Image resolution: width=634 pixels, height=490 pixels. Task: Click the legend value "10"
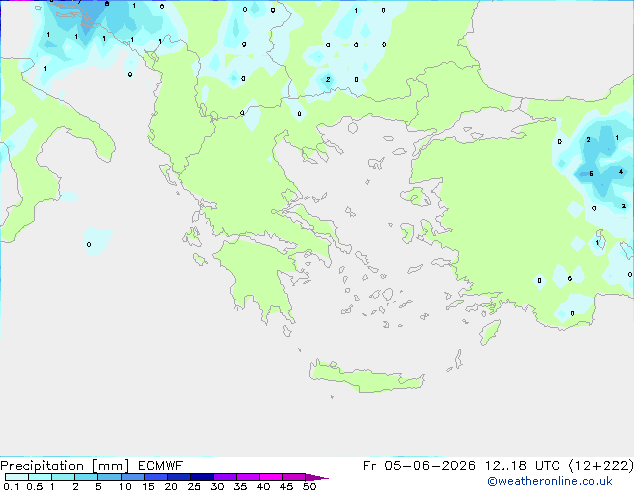click(x=125, y=486)
